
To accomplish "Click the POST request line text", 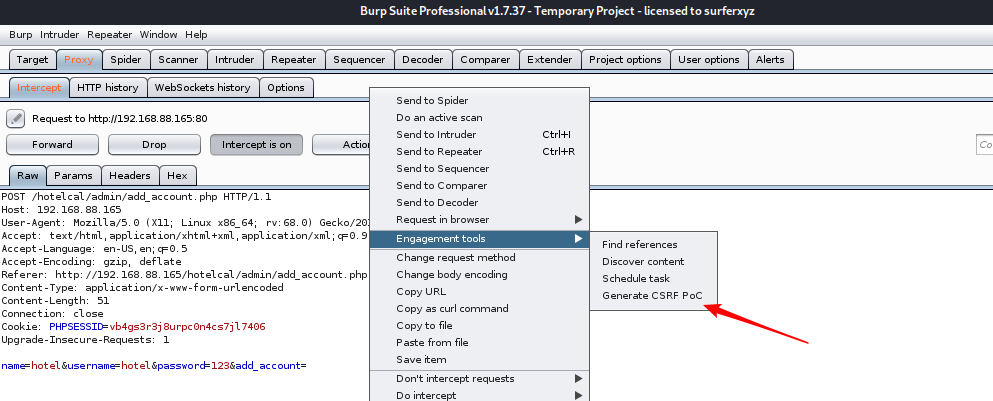I will 136,197.
